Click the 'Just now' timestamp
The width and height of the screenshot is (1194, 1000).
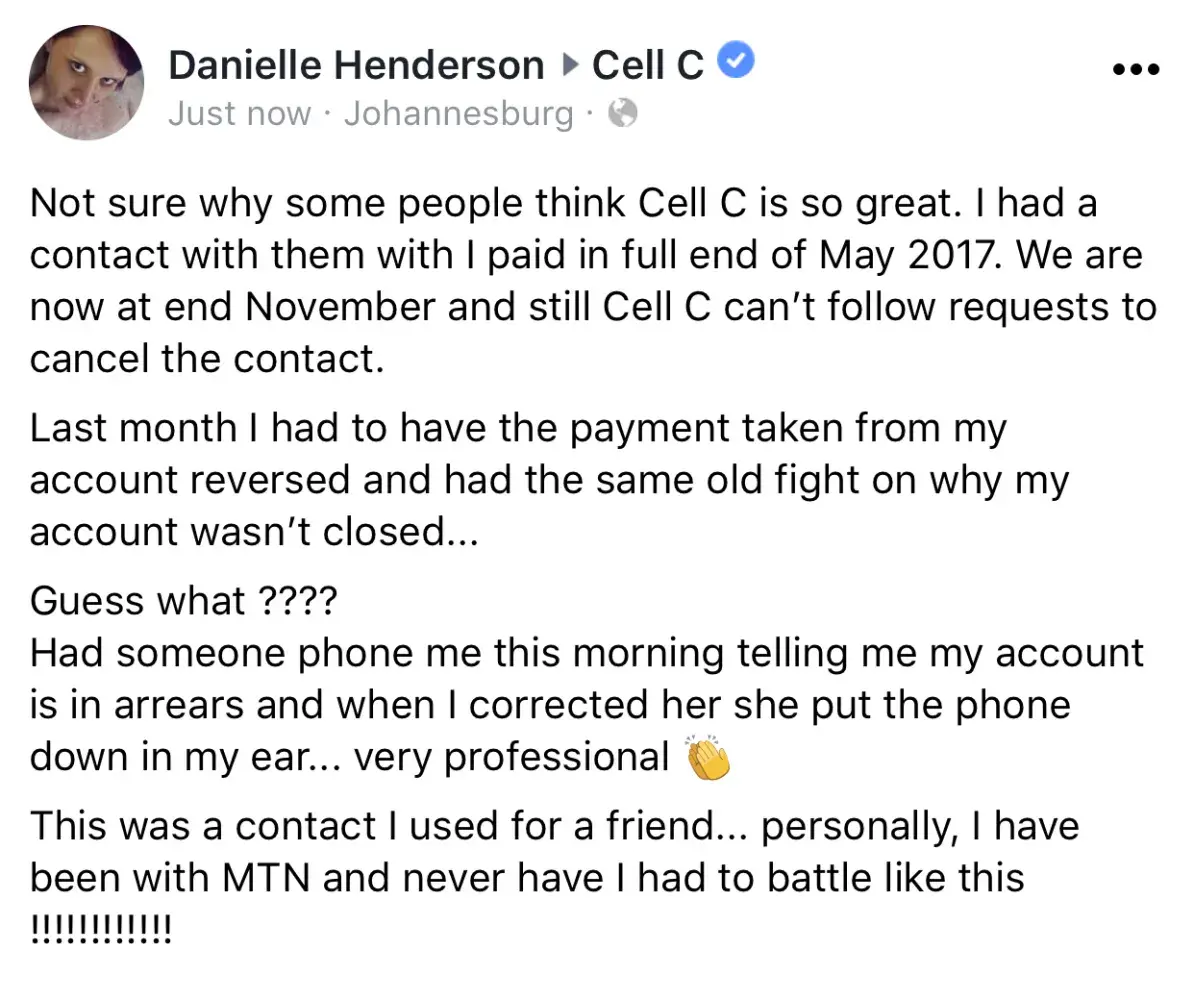coord(239,114)
